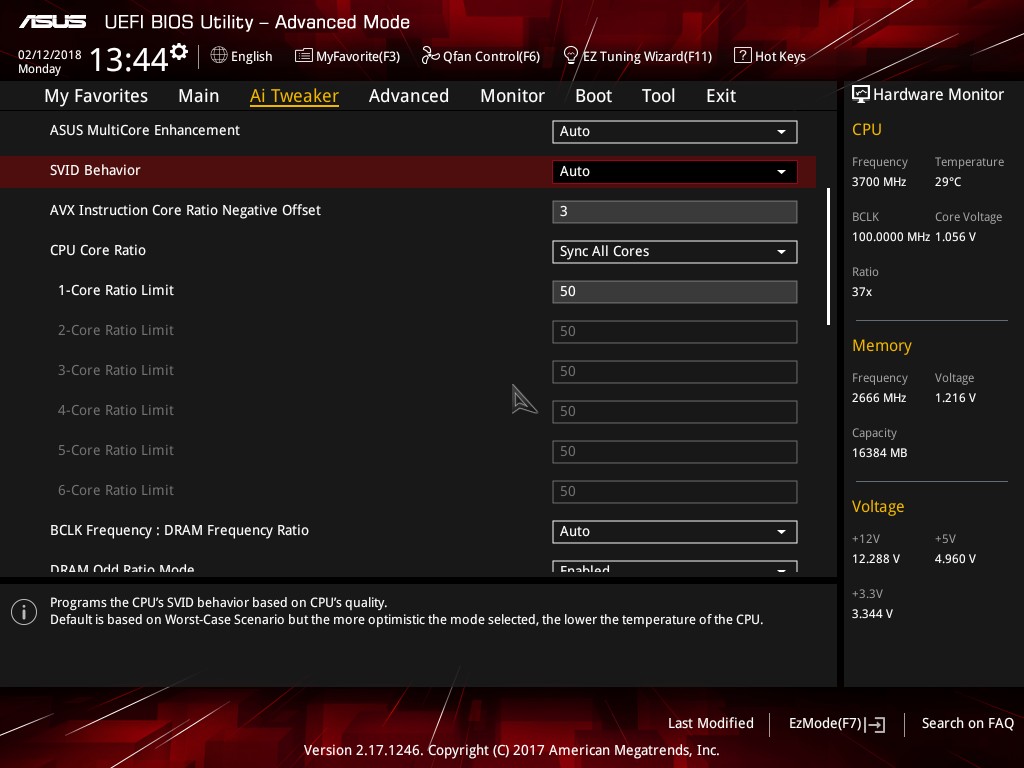This screenshot has width=1024, height=768.
Task: Click the 5-Core Ratio Limit field
Action: coord(675,451)
